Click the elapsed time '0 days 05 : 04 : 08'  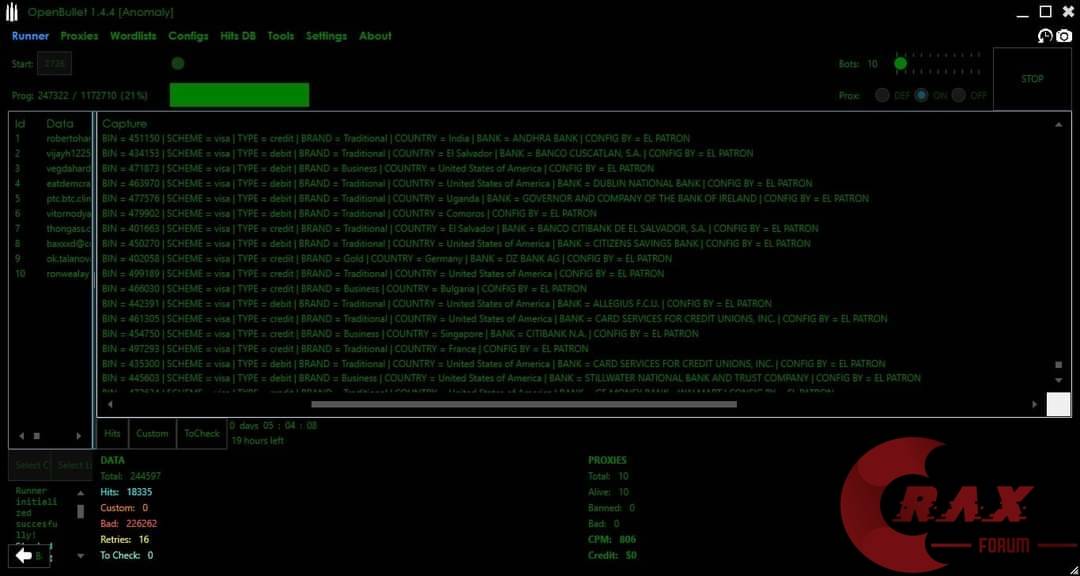tap(273, 425)
